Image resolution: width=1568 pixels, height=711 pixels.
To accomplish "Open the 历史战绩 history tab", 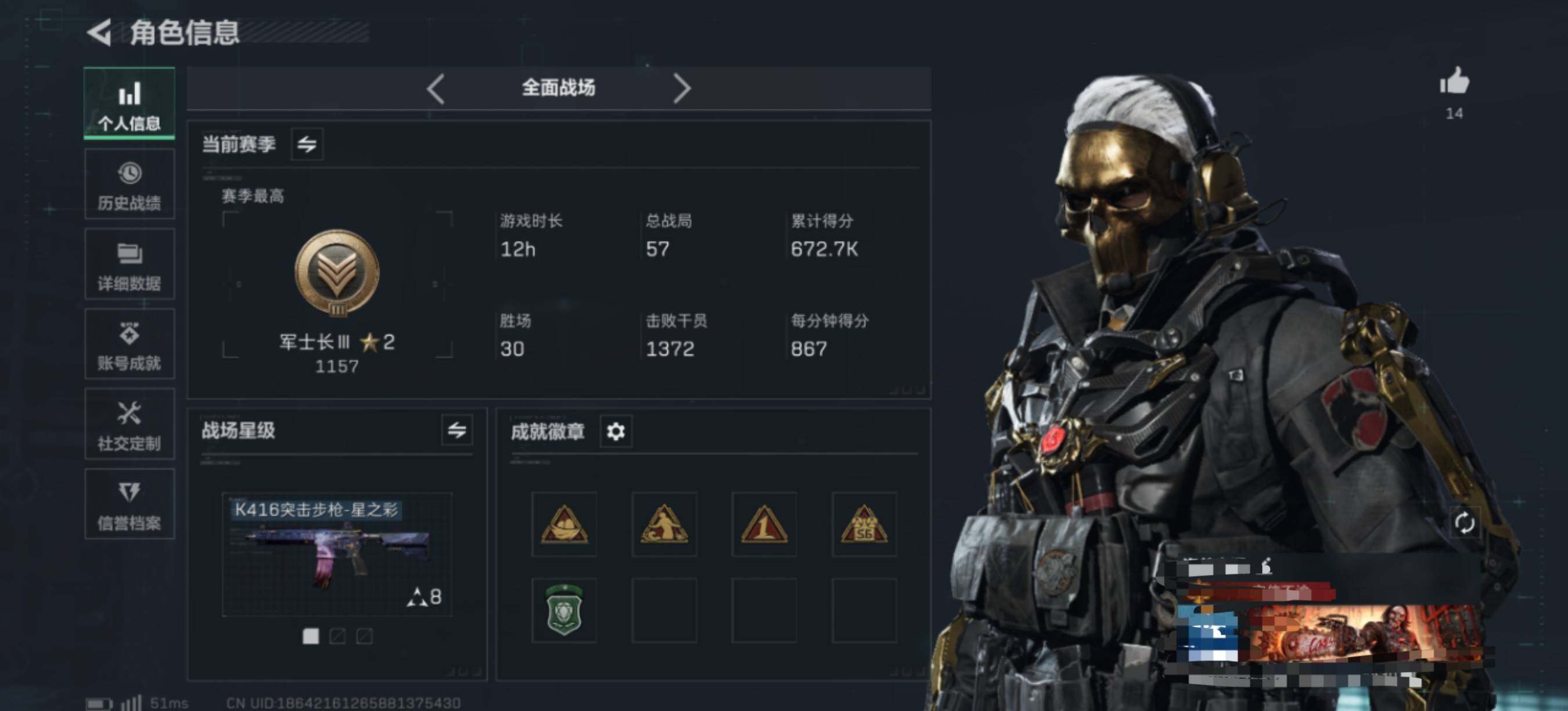I will click(130, 185).
